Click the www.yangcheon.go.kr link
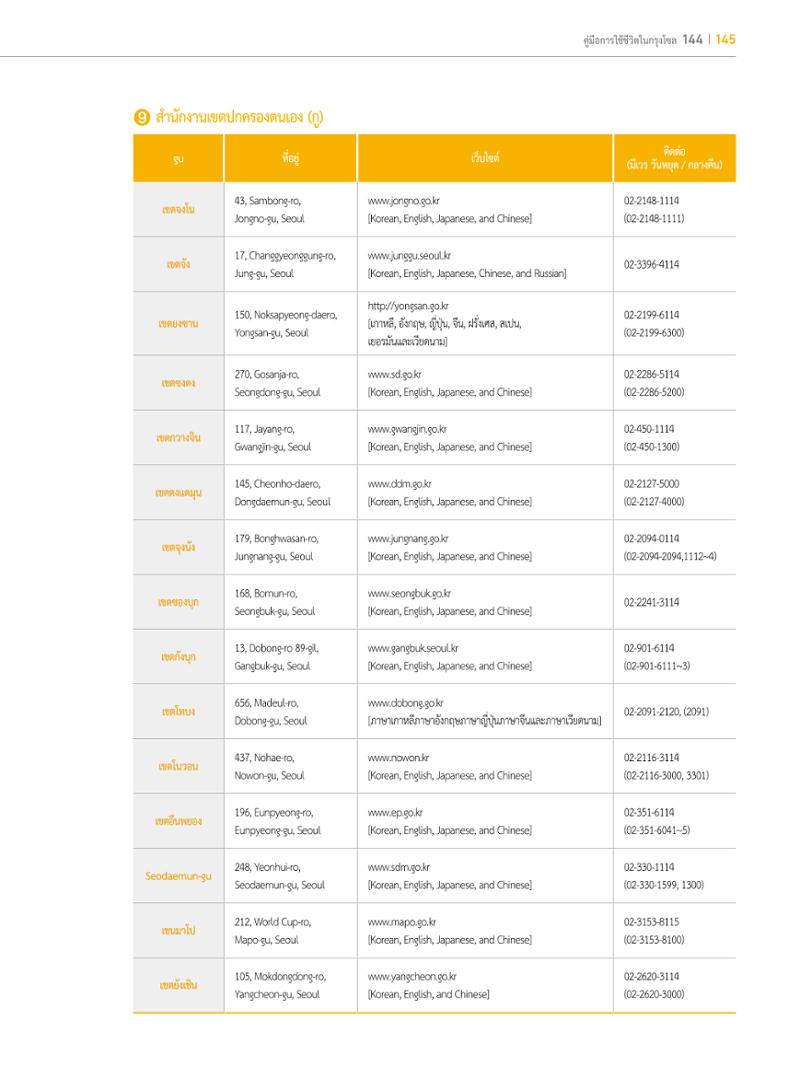The width and height of the screenshot is (800, 1066). (412, 976)
